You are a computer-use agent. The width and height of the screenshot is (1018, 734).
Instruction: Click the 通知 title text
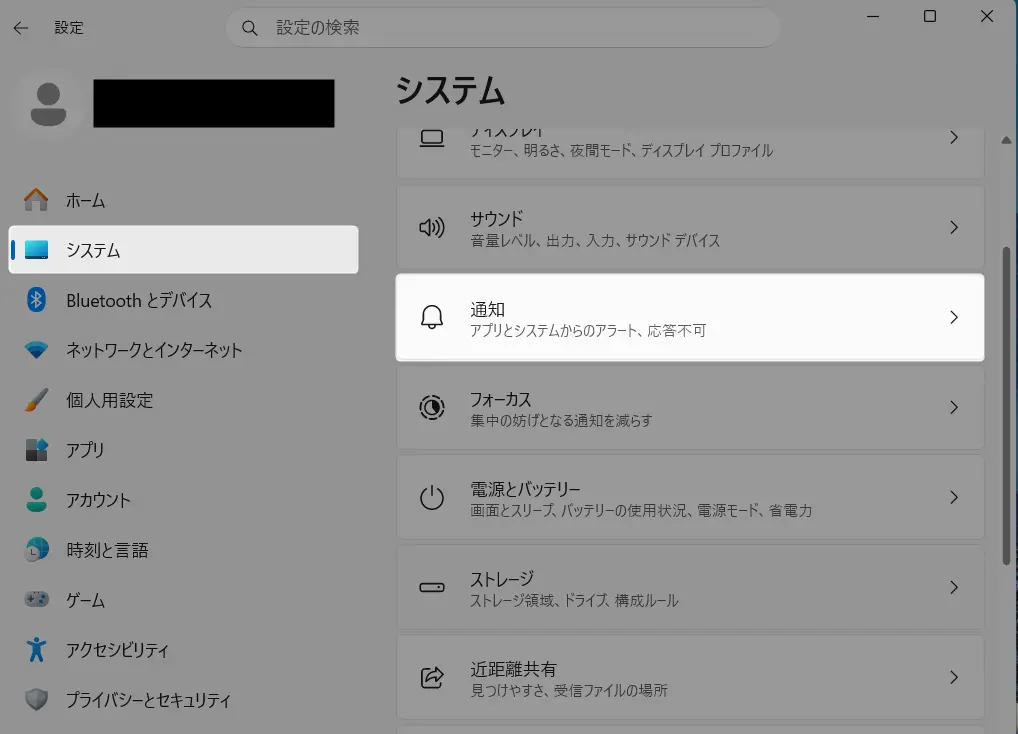pyautogui.click(x=488, y=309)
